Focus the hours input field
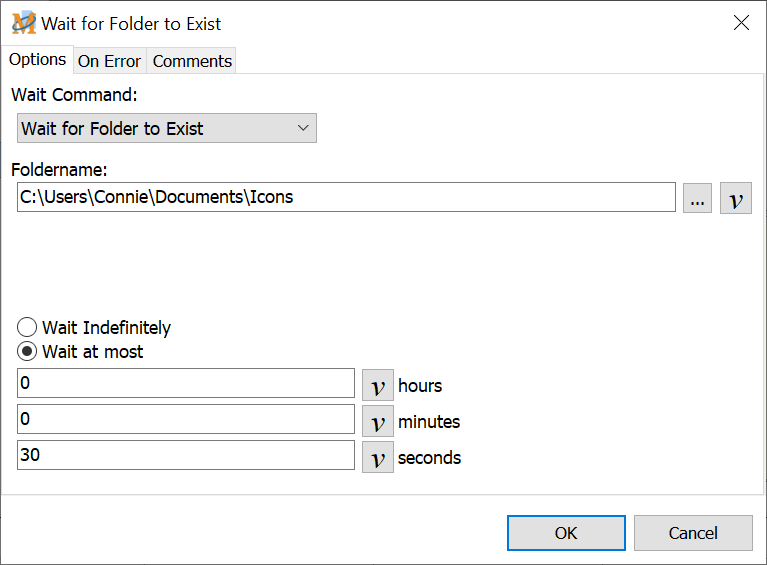 pos(186,384)
